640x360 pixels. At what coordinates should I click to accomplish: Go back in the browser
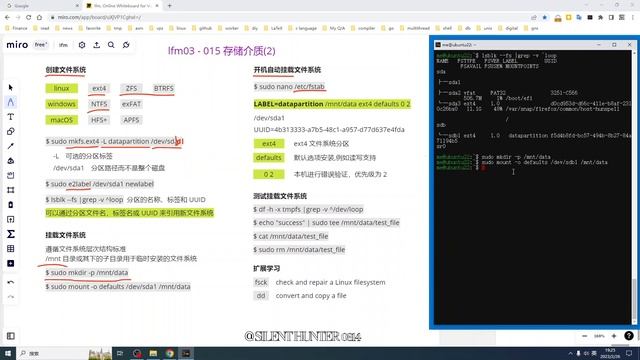[x=7, y=17]
